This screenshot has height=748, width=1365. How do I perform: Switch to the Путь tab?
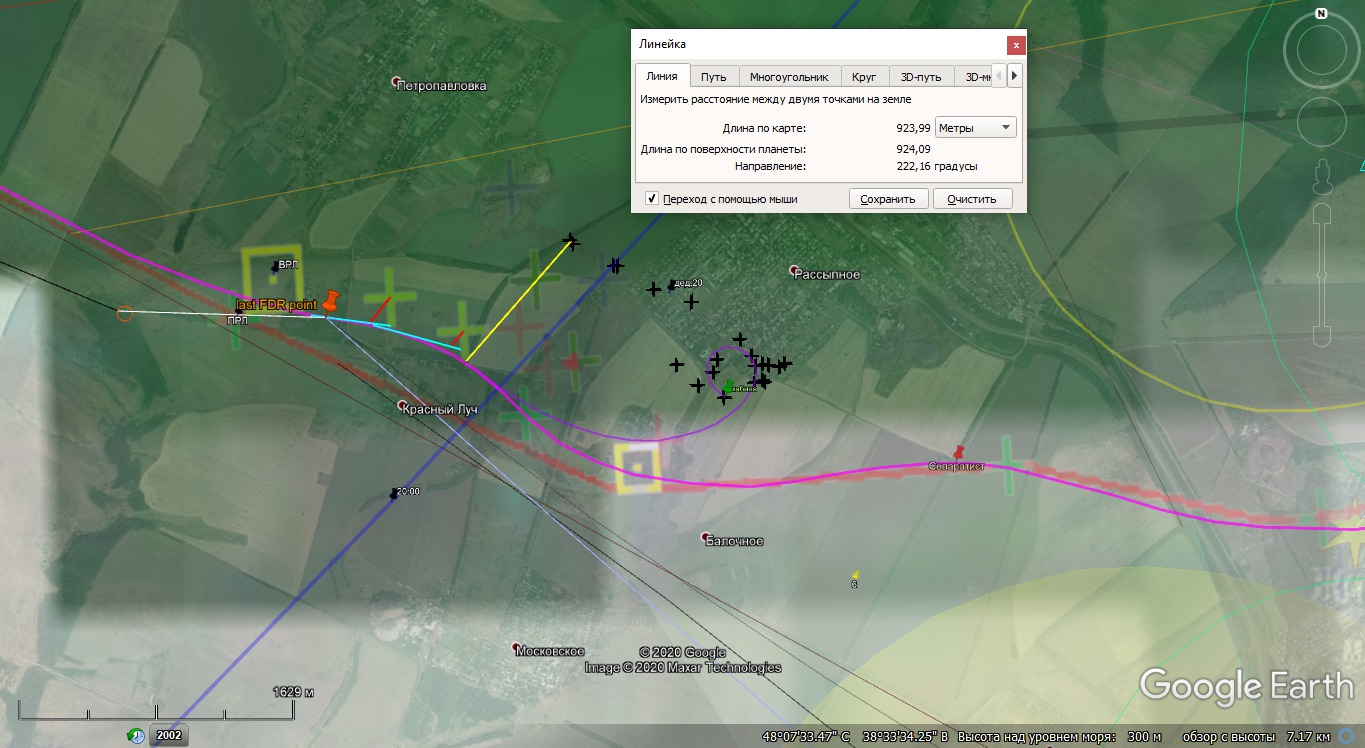714,77
